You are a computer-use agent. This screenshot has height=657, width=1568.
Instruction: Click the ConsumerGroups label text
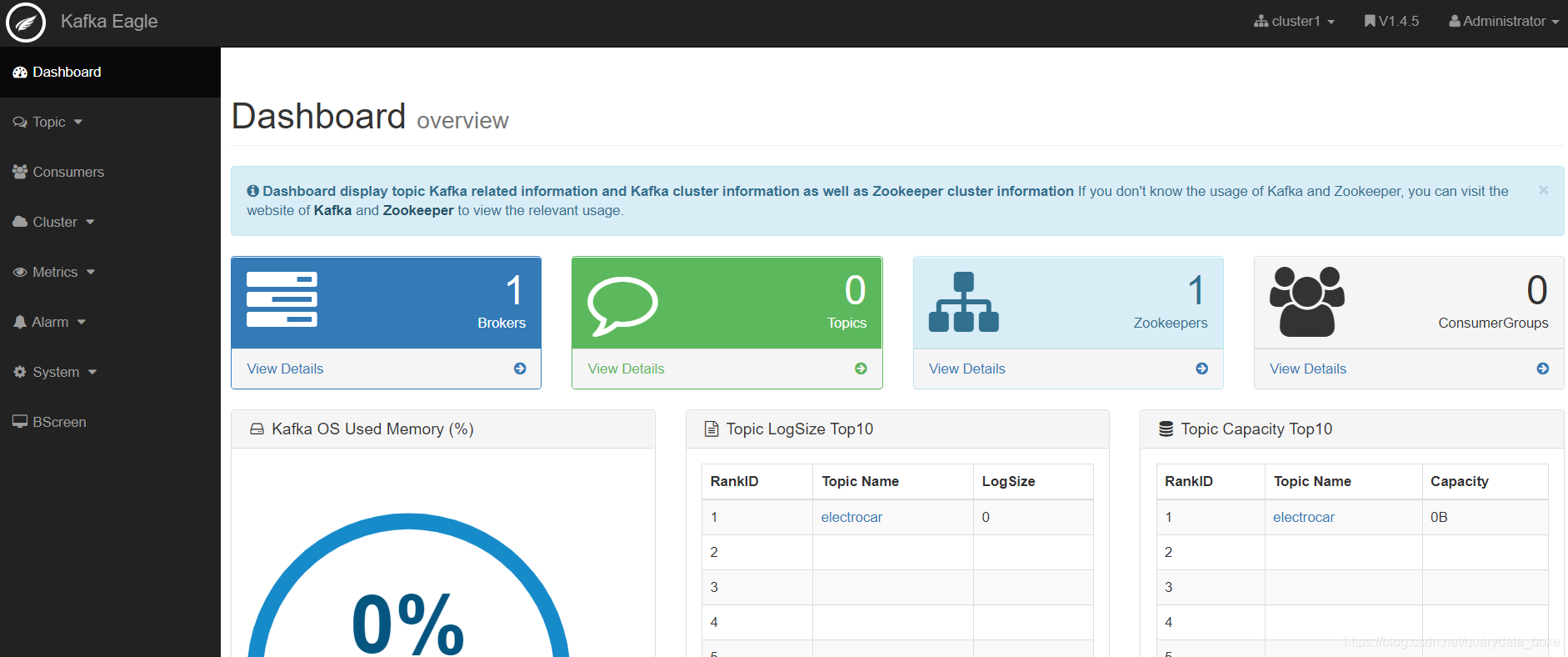[1493, 323]
